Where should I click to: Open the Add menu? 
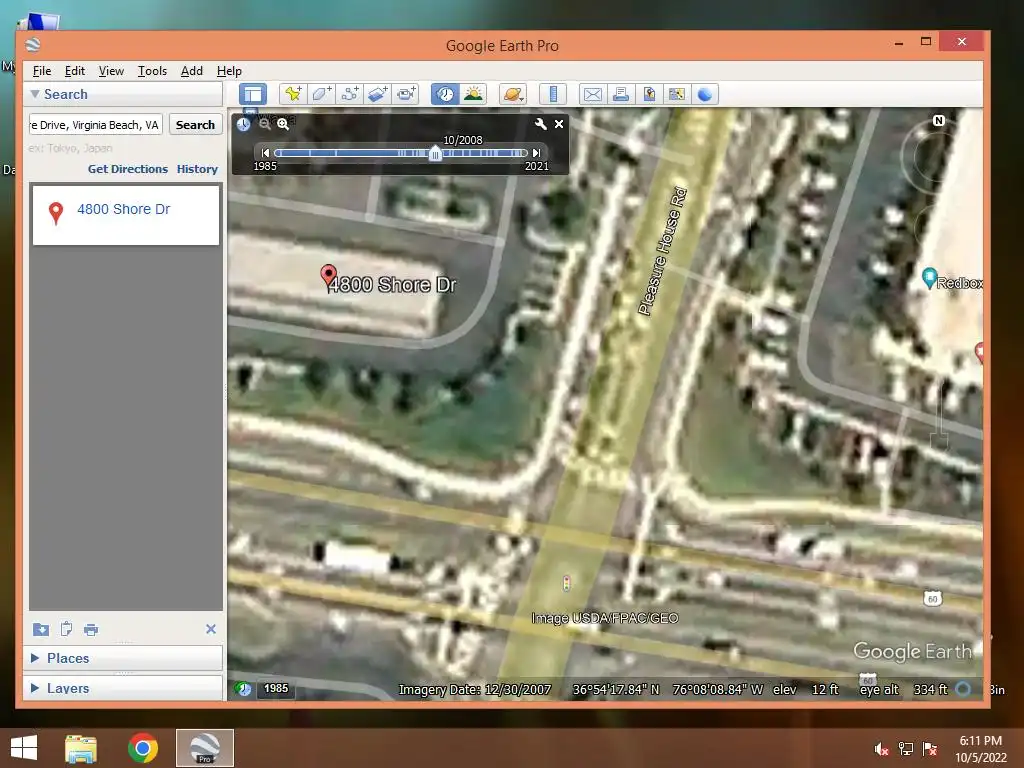191,71
